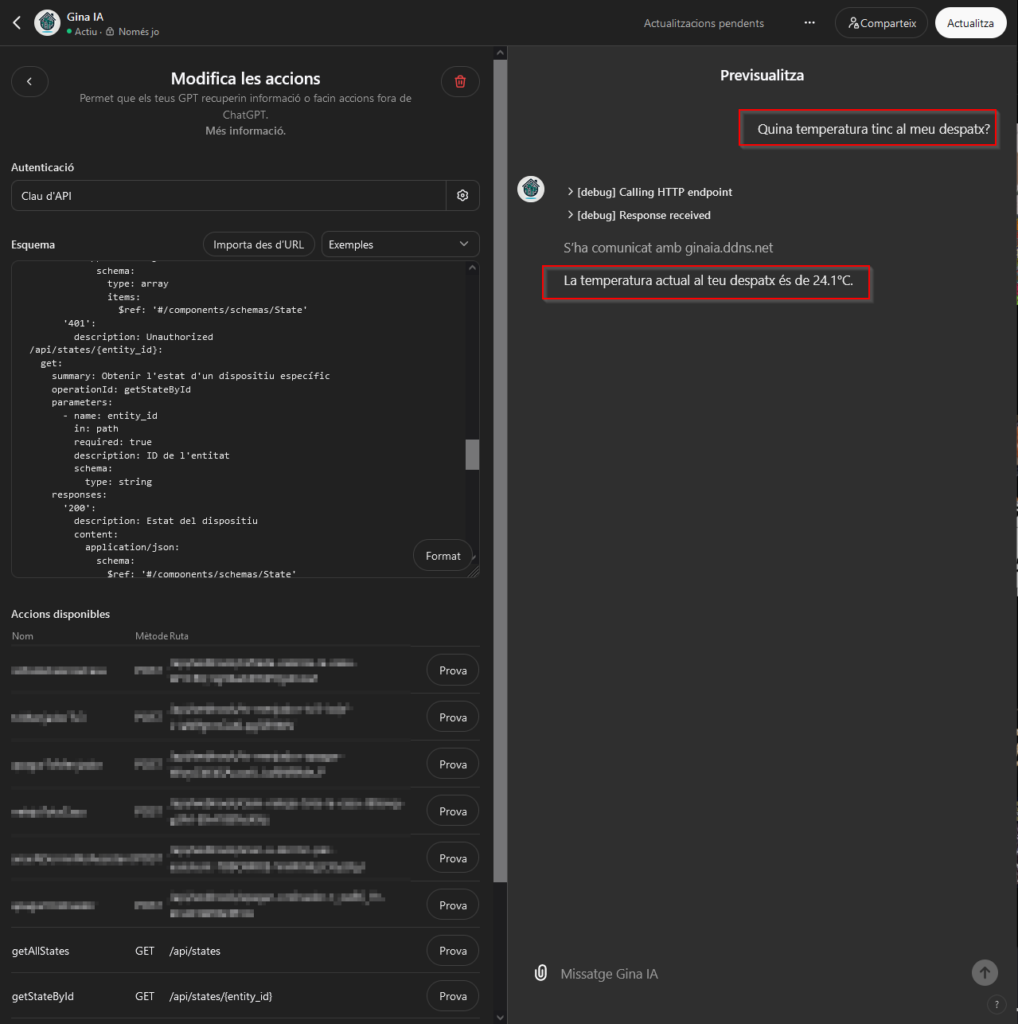Click the Actualitza button

tap(970, 23)
